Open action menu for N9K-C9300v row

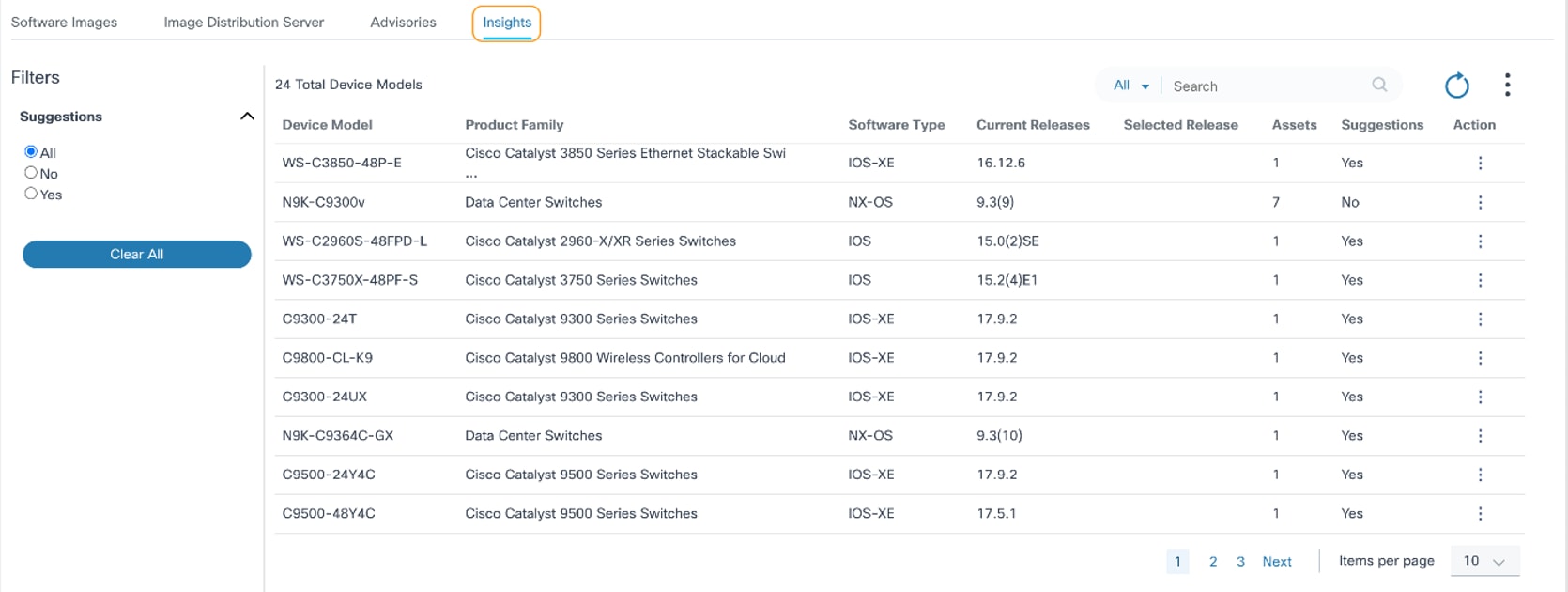click(x=1480, y=202)
